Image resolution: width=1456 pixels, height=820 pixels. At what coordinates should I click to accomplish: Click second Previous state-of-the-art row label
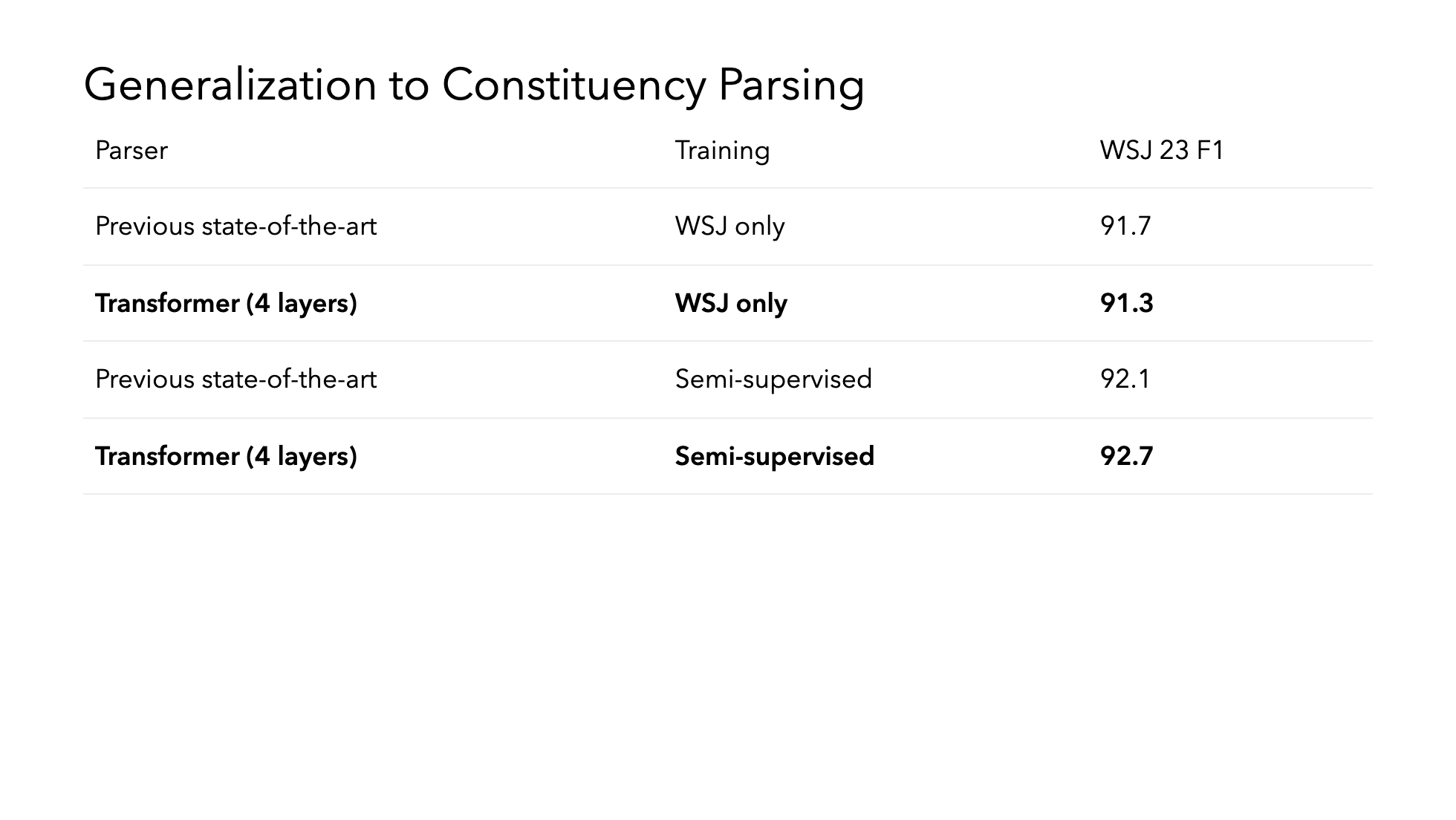point(236,380)
